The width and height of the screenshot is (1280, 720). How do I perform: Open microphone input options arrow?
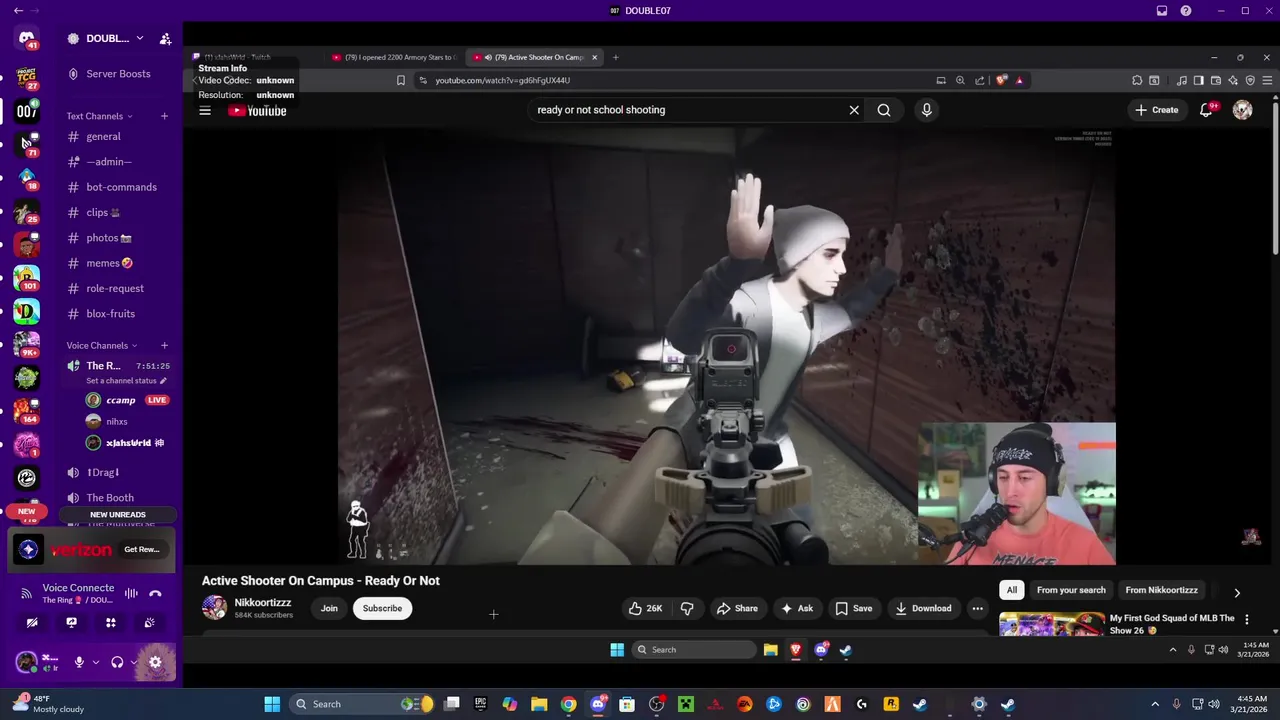(x=96, y=662)
